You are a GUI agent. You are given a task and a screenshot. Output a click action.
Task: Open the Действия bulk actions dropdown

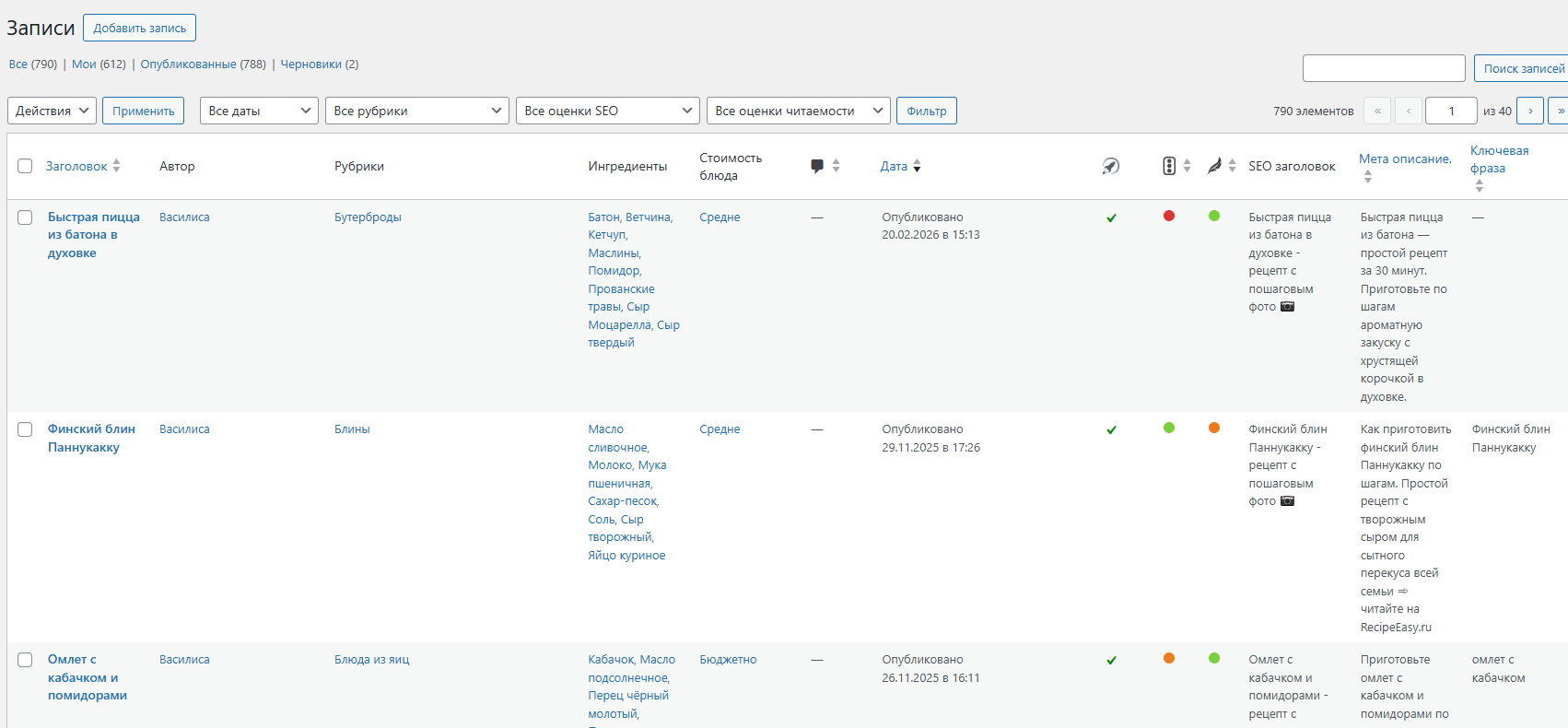click(x=52, y=111)
